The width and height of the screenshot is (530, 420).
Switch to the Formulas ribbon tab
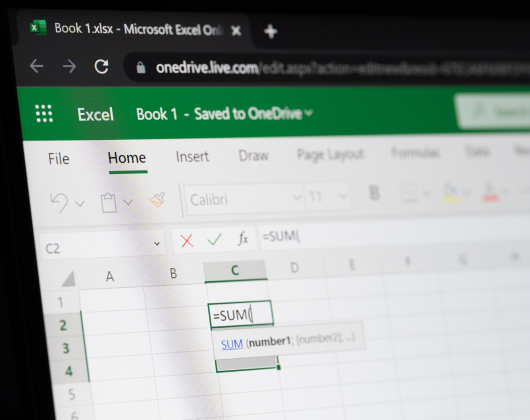(x=415, y=153)
